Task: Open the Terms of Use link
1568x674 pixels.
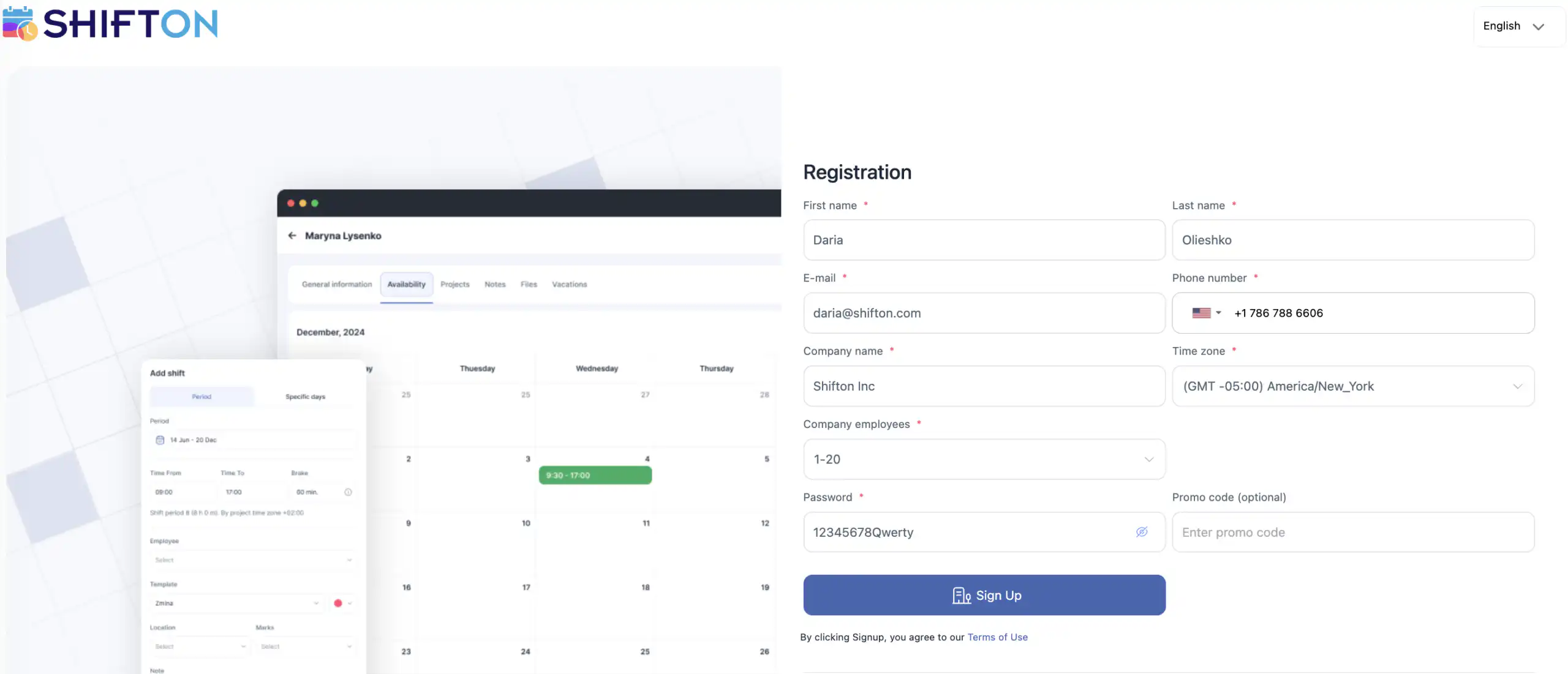Action: point(997,637)
